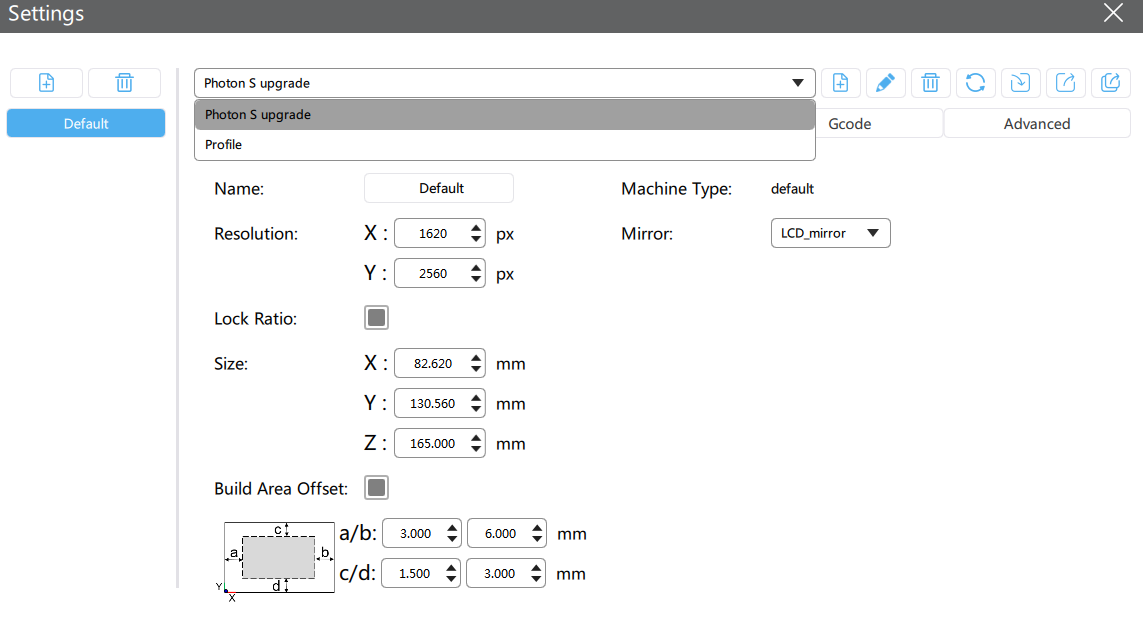The height and width of the screenshot is (620, 1143).
Task: Add a new profile next to dropdown
Action: [x=841, y=83]
